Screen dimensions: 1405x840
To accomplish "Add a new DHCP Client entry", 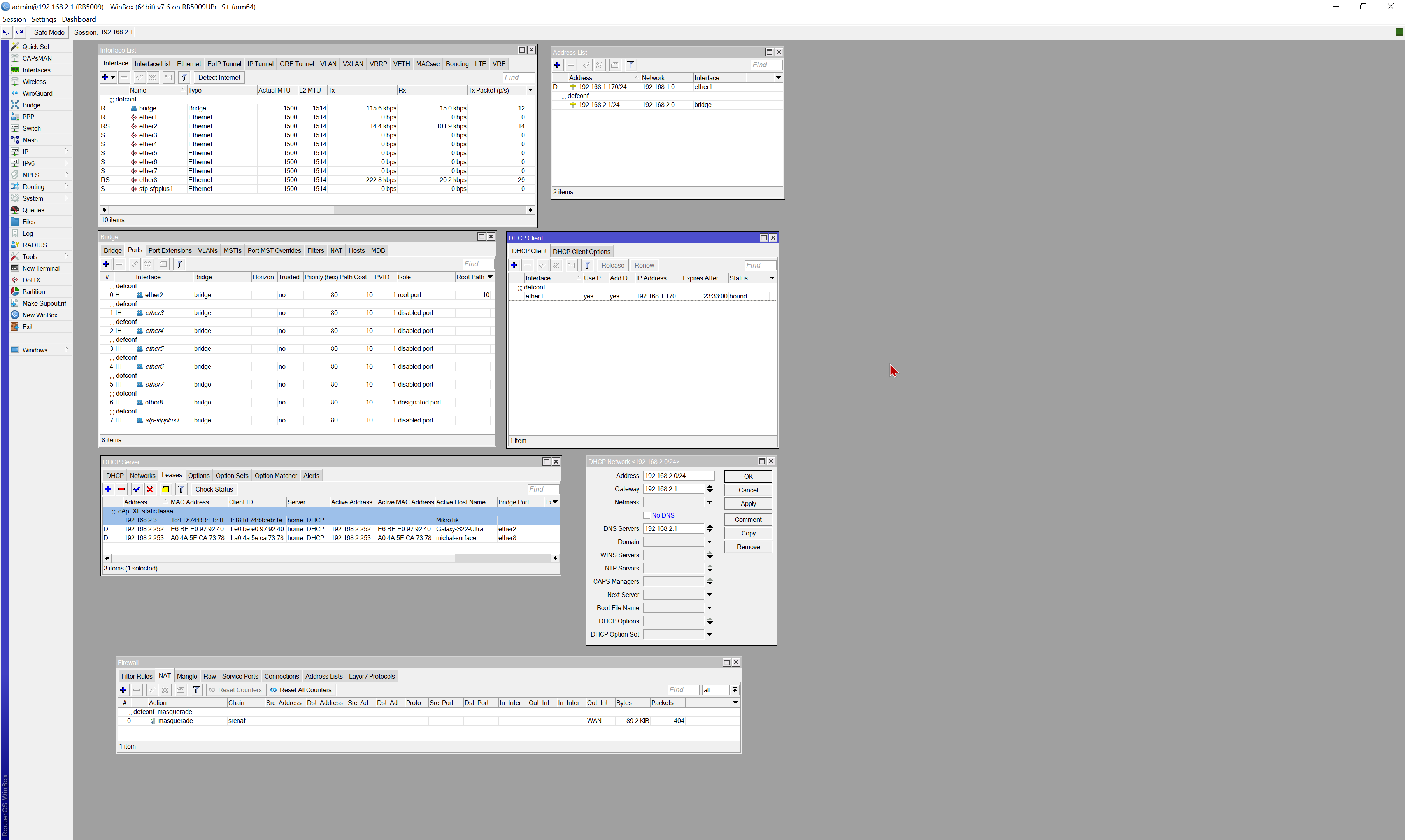I will pyautogui.click(x=514, y=265).
